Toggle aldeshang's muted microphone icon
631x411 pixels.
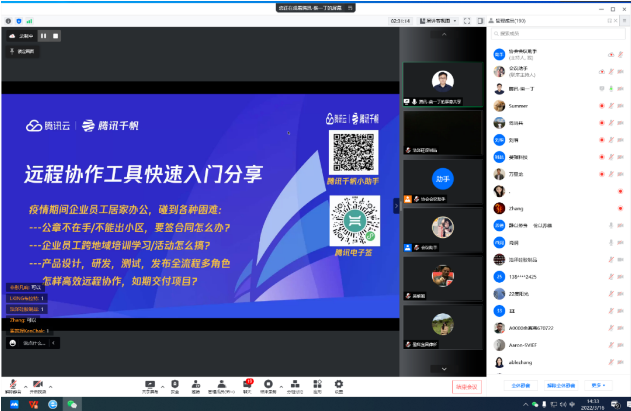(x=611, y=362)
